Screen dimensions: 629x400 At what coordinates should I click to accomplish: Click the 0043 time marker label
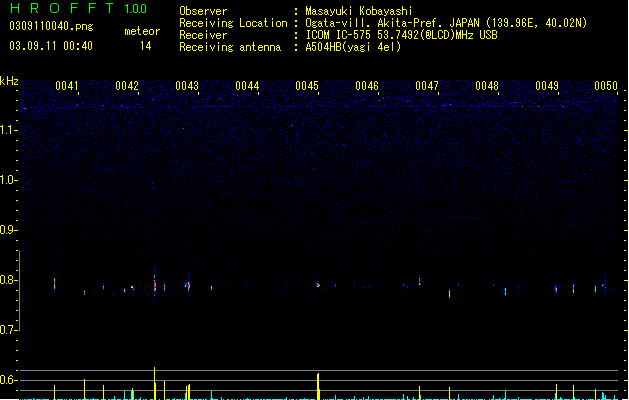(x=187, y=86)
